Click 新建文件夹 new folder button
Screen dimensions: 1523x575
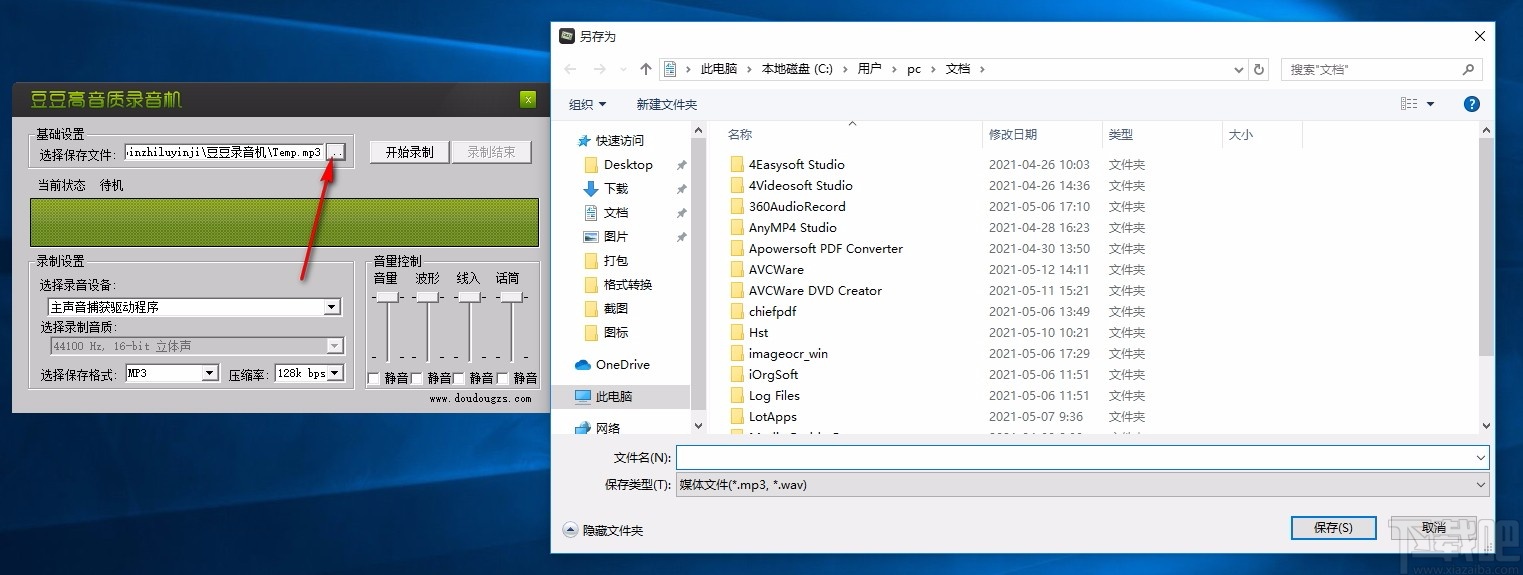point(667,104)
